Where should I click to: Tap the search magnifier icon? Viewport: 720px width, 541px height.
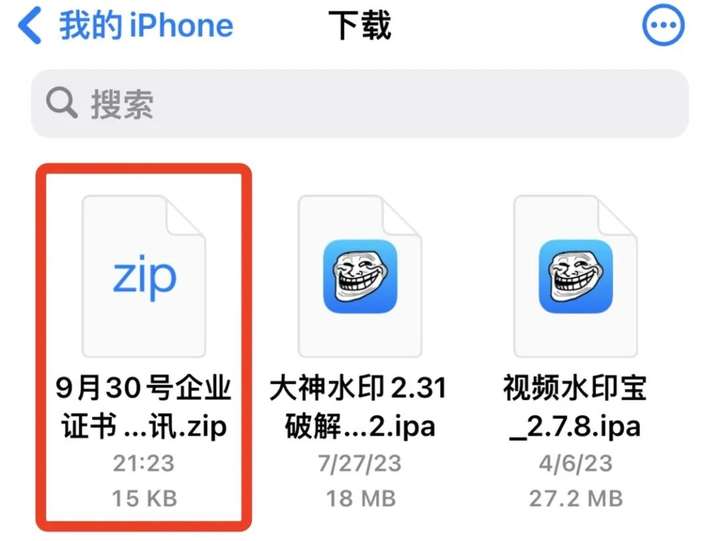click(61, 103)
